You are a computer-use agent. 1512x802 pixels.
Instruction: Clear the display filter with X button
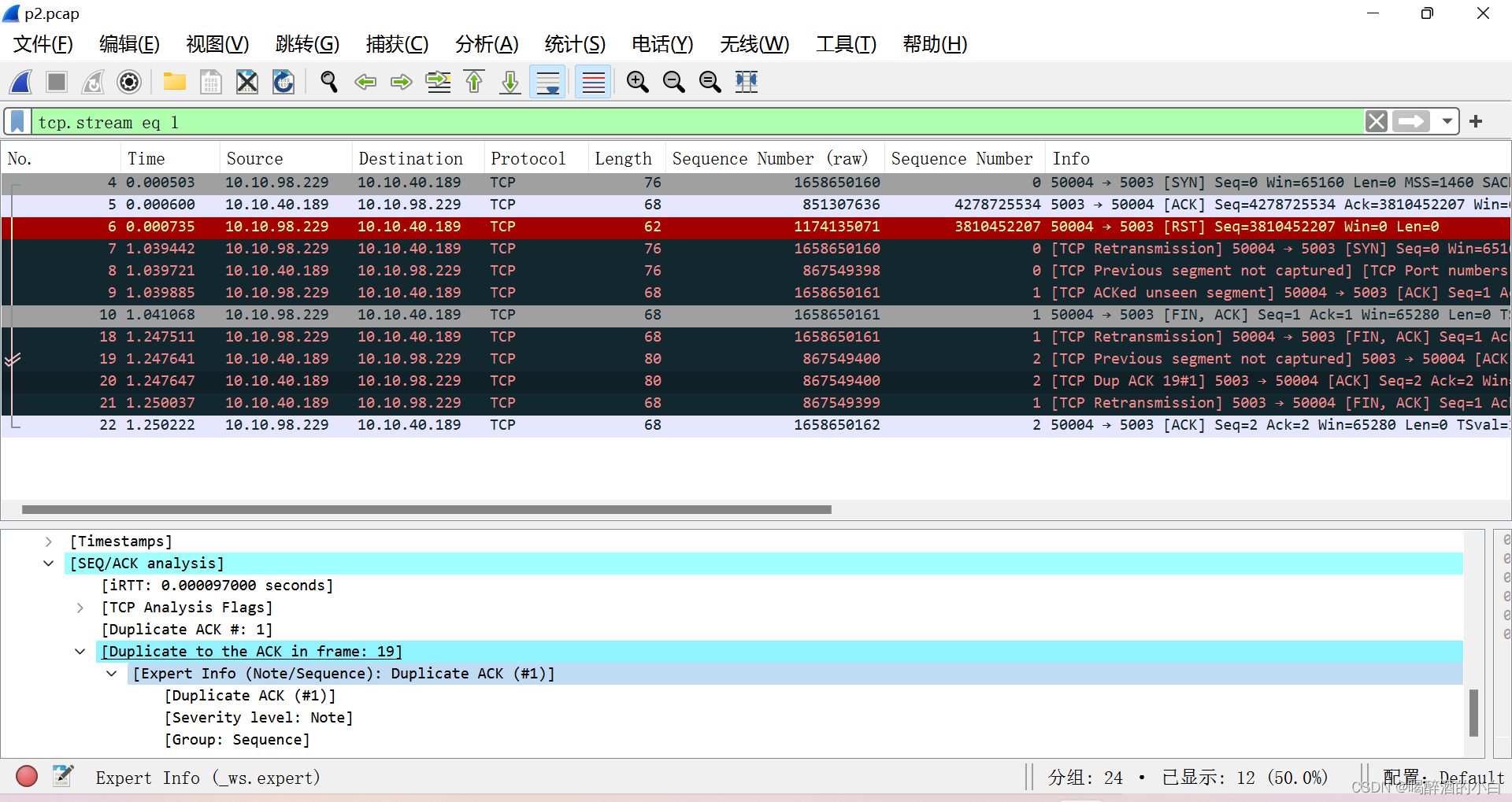(x=1377, y=121)
